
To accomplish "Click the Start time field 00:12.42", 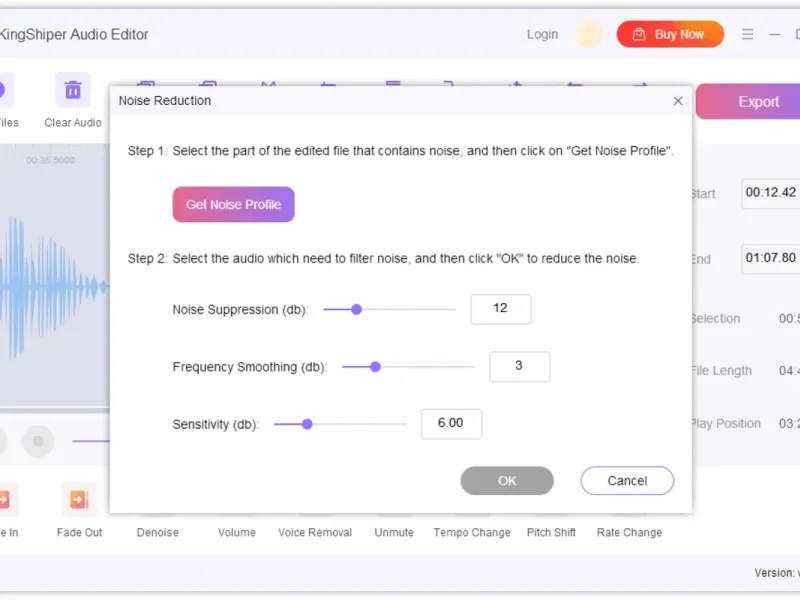I will pos(770,193).
